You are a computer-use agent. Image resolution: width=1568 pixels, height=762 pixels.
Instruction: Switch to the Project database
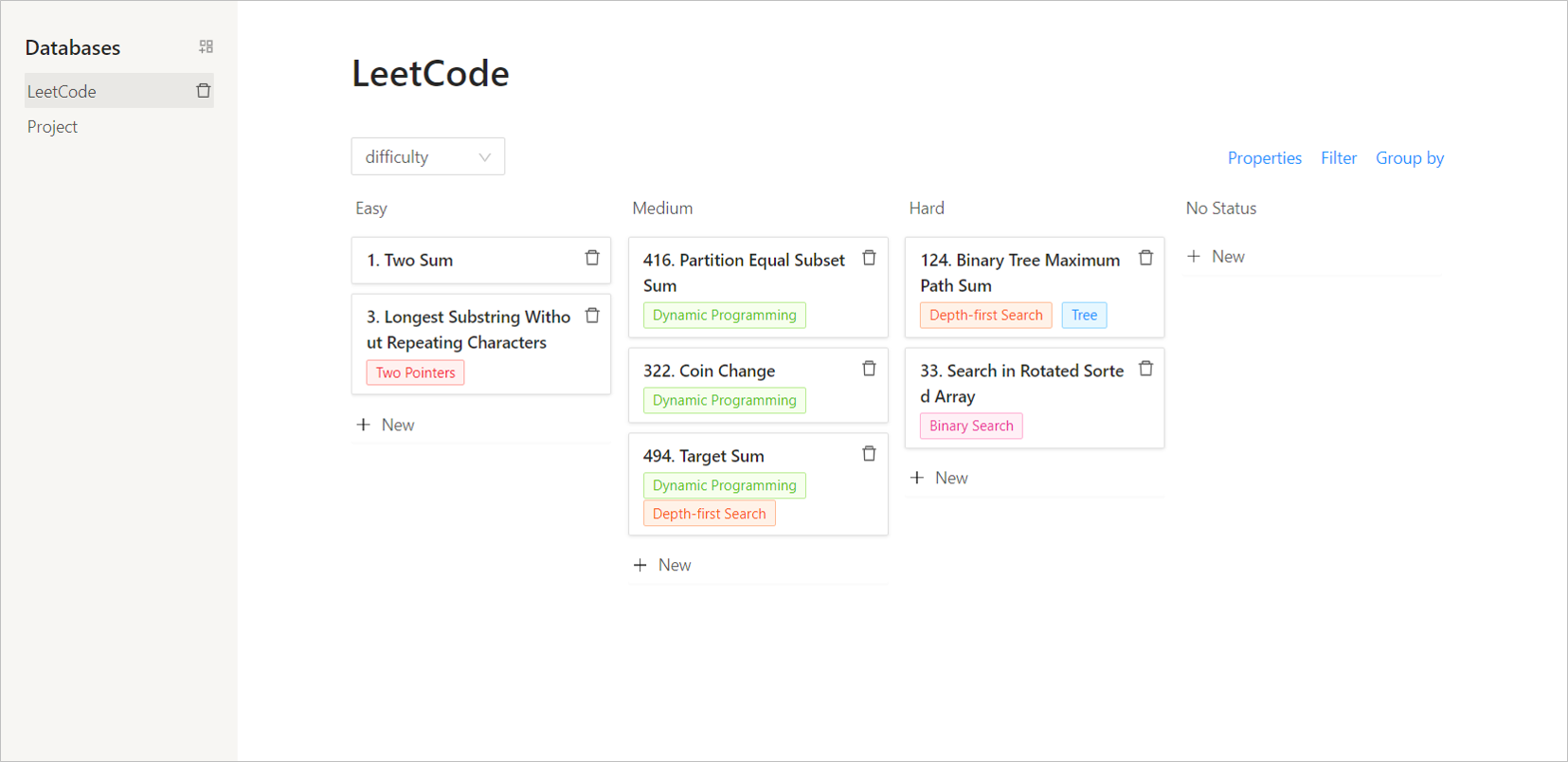pos(53,127)
